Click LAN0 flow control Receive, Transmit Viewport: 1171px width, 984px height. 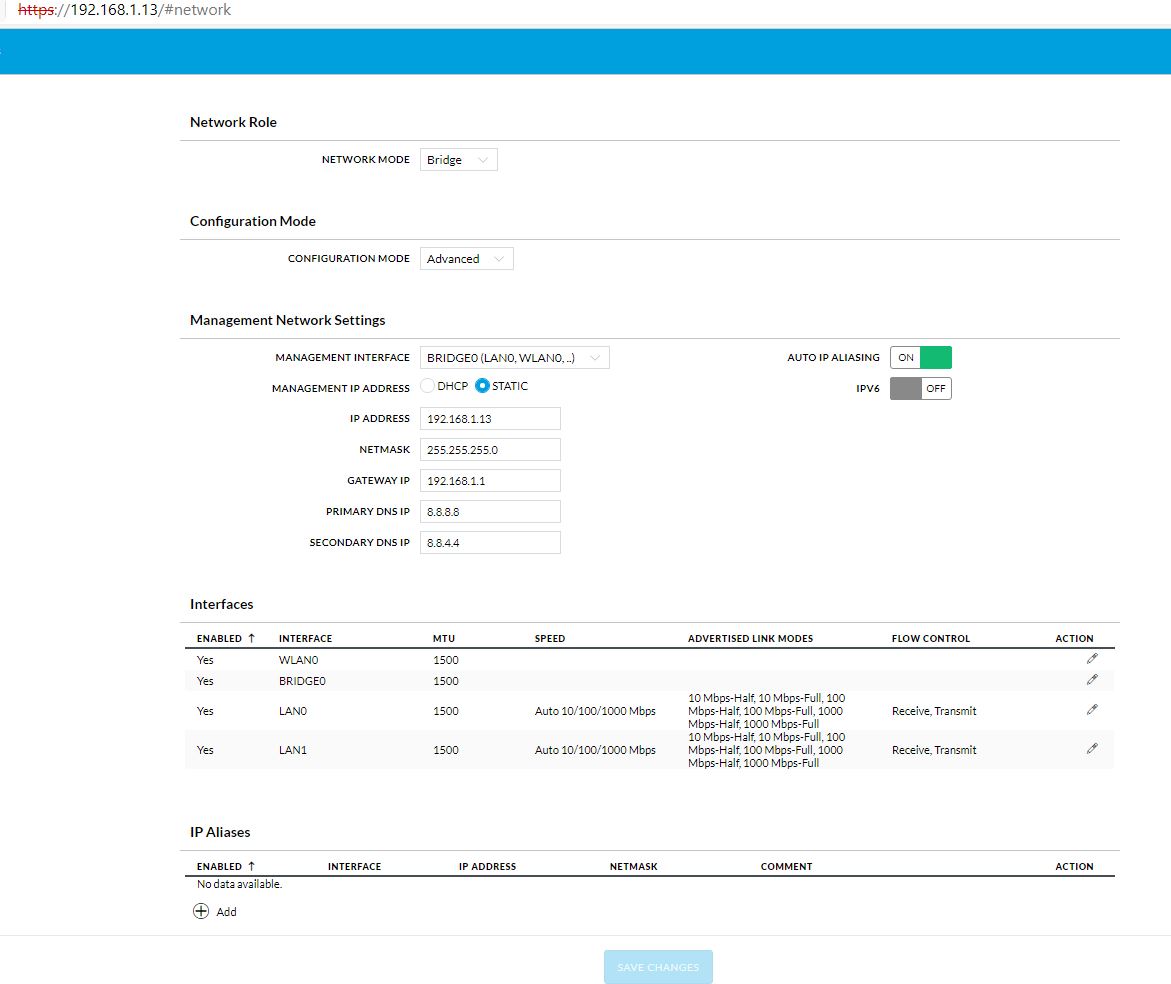click(934, 711)
